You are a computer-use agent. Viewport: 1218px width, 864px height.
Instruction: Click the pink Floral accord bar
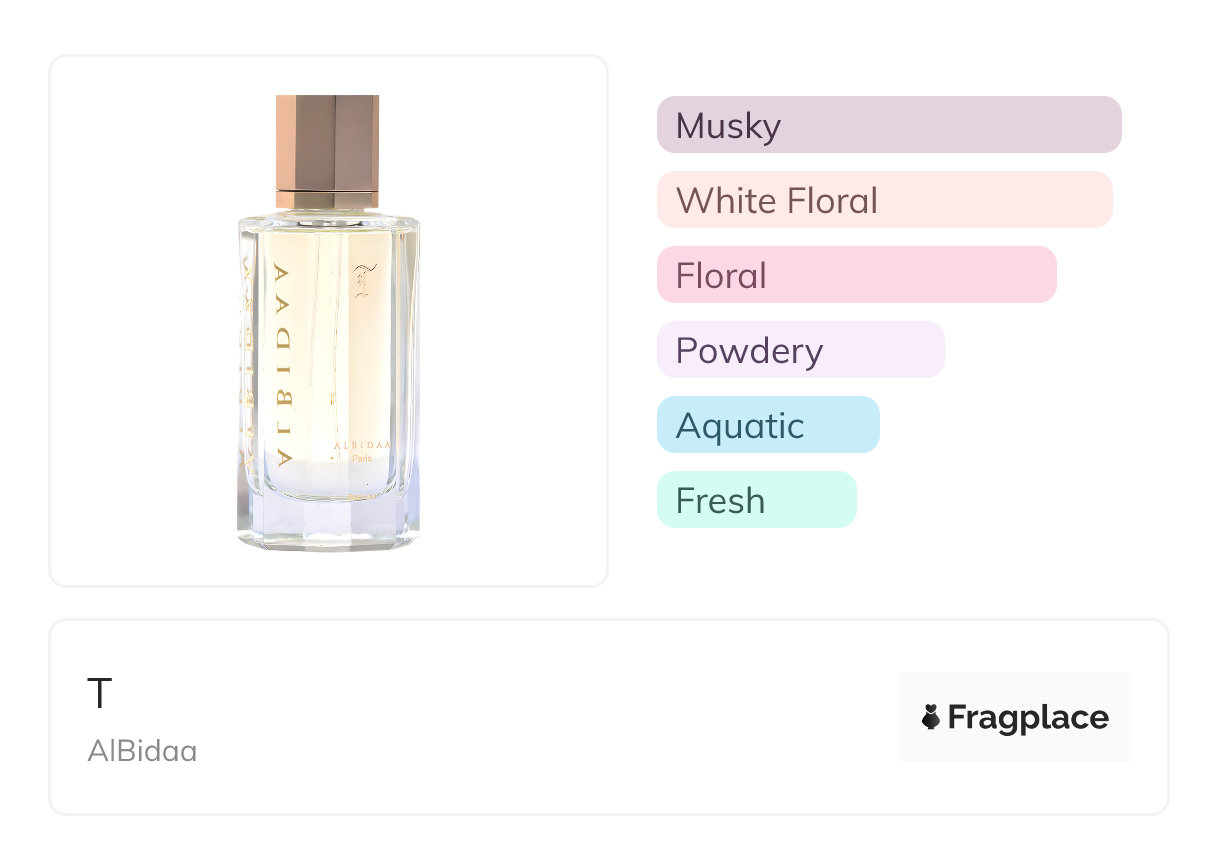click(856, 275)
